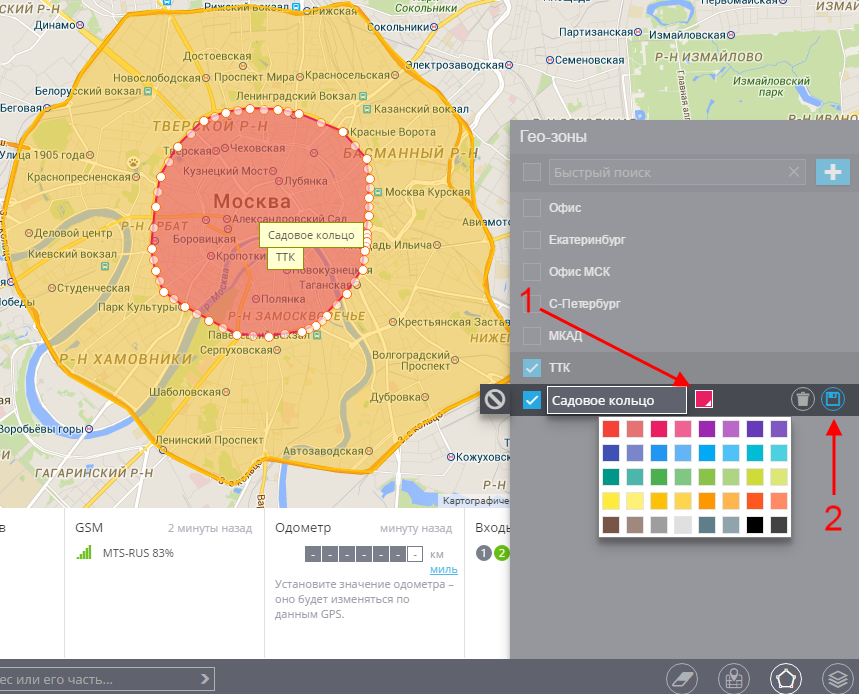Uncheck the ТТК geo-zone checkbox
The image size is (859, 694).
(x=531, y=368)
